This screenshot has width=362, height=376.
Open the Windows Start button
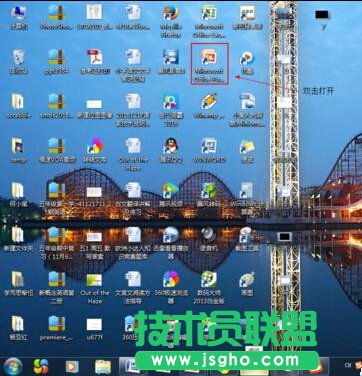(13, 366)
